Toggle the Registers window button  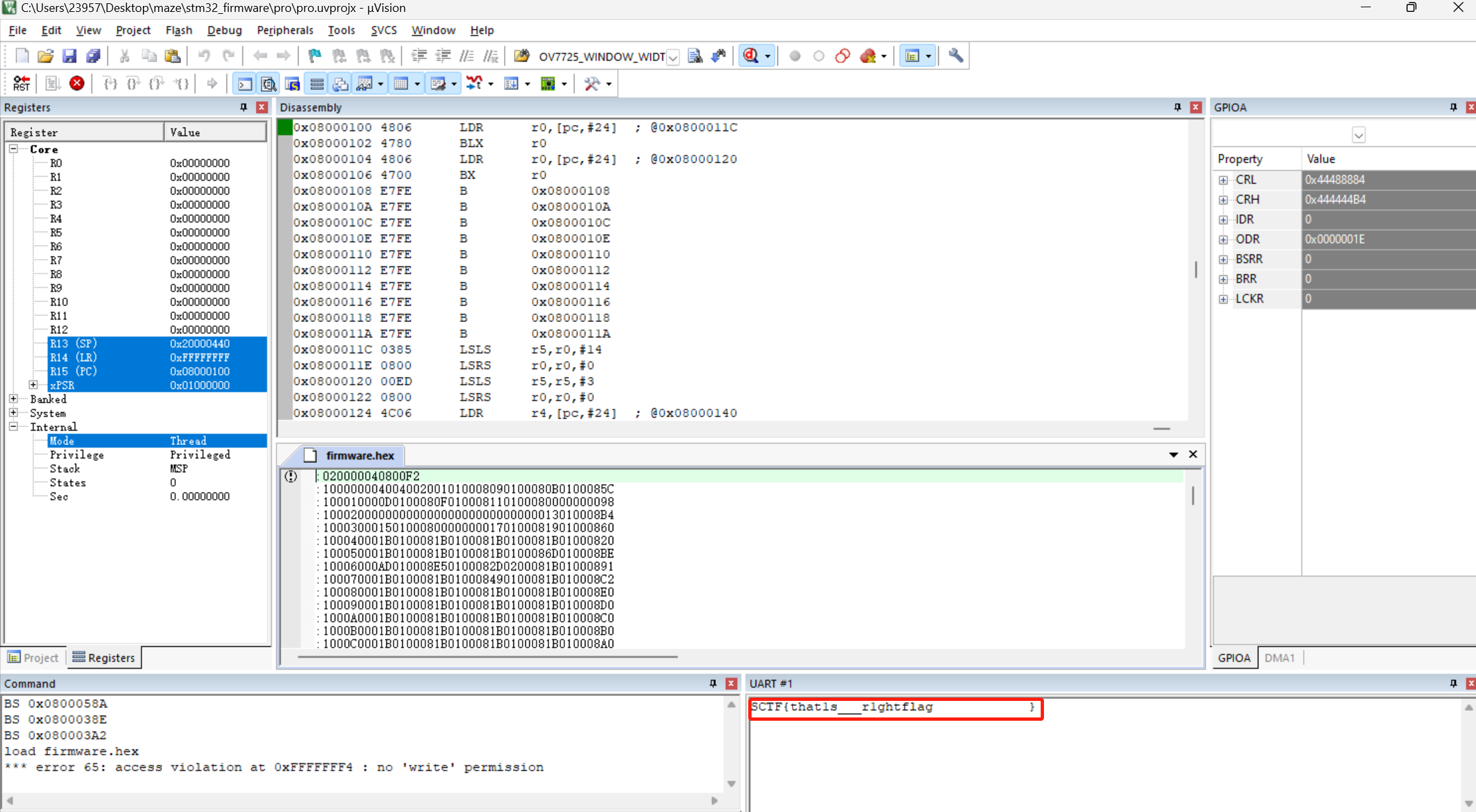point(317,84)
